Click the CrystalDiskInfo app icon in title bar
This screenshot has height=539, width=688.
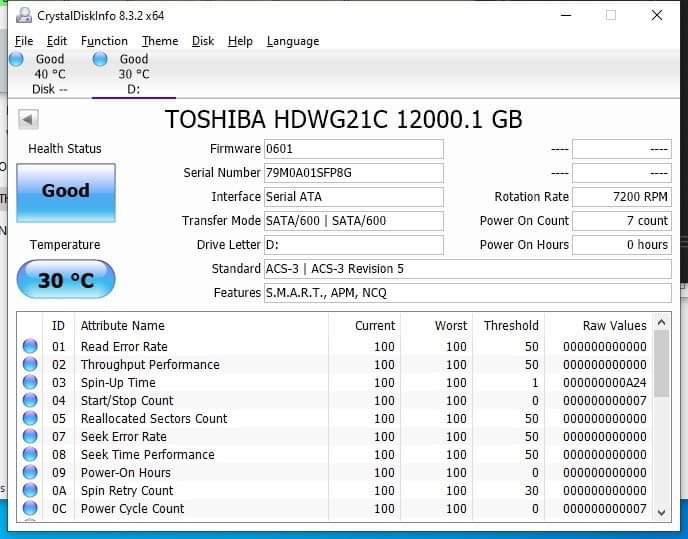pyautogui.click(x=23, y=15)
